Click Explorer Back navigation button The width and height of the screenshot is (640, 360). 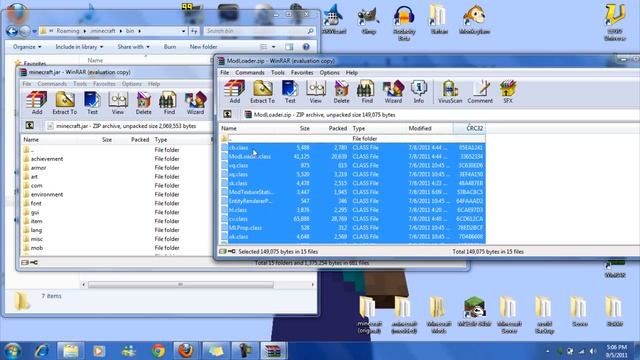tap(12, 31)
